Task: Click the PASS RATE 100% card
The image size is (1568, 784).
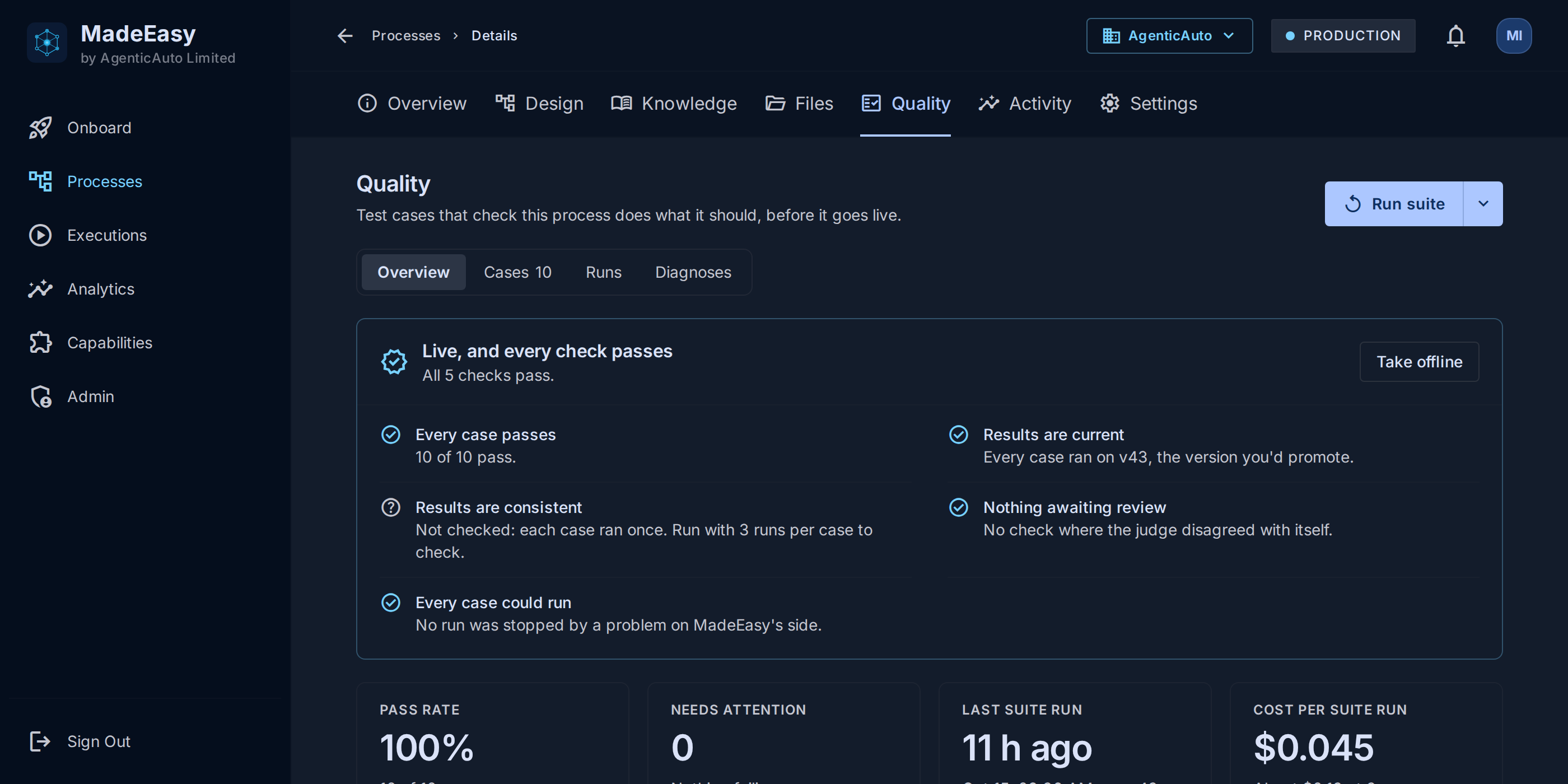Action: 492,733
